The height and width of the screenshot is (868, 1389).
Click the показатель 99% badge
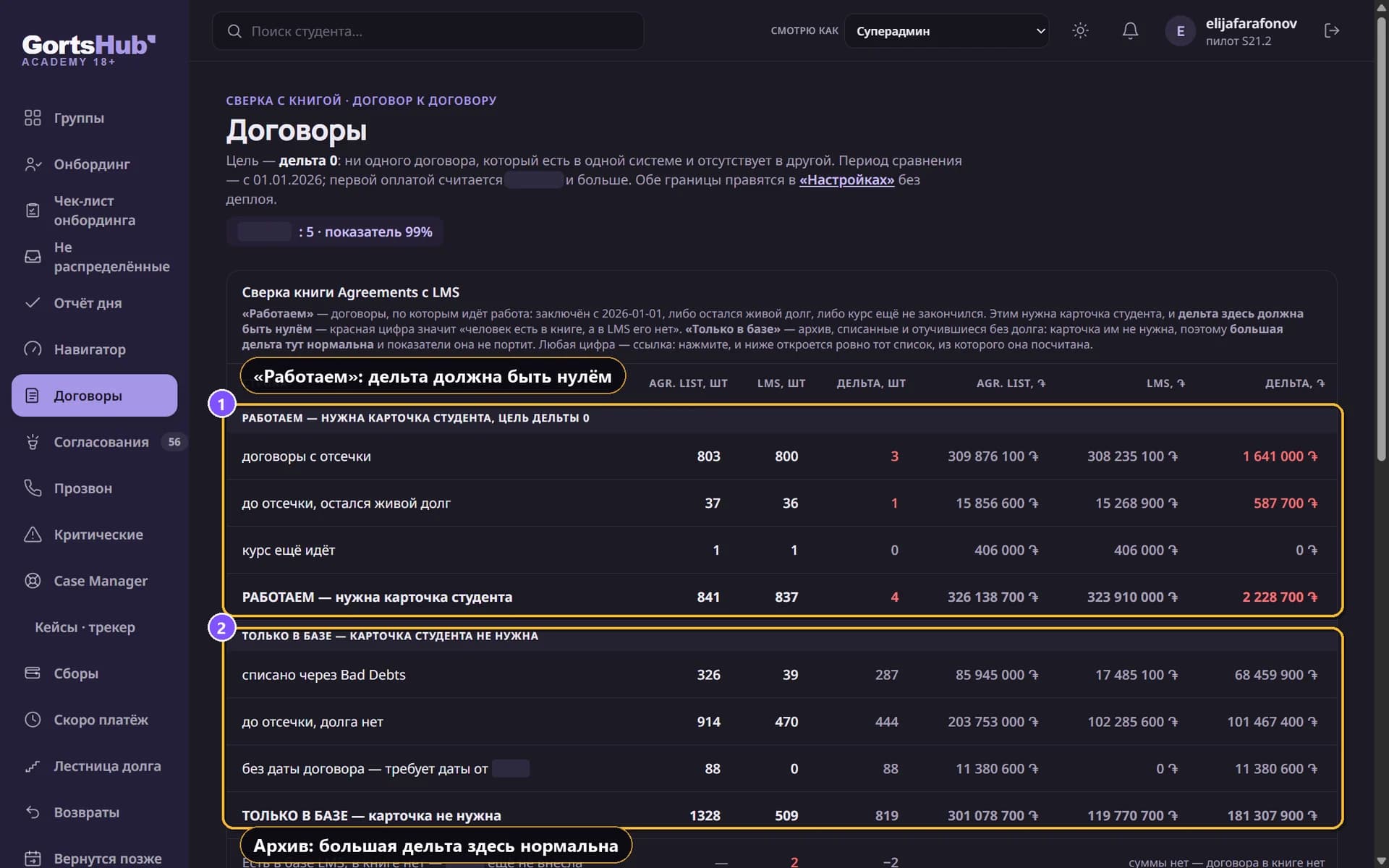pos(335,232)
